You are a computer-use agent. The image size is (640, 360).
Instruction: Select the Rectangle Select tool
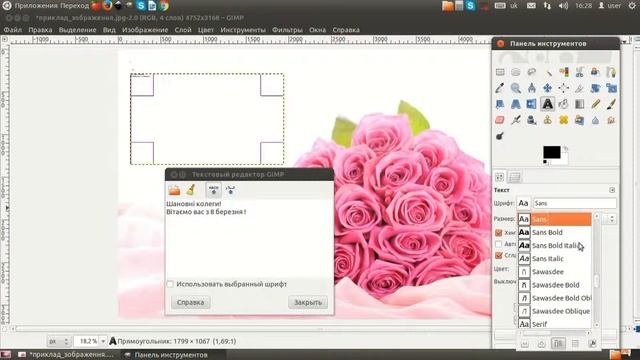(x=500, y=72)
